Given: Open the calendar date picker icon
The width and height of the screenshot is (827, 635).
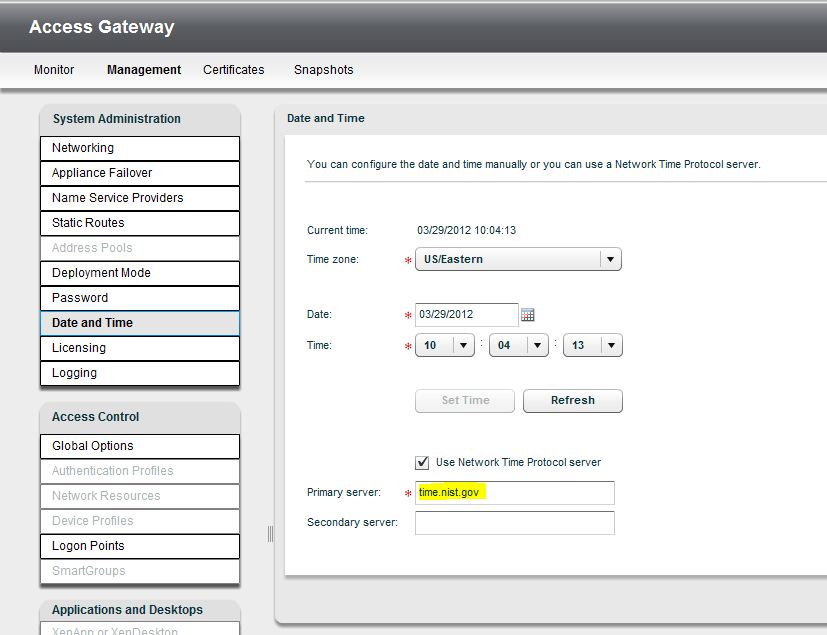Looking at the screenshot, I should [x=528, y=315].
